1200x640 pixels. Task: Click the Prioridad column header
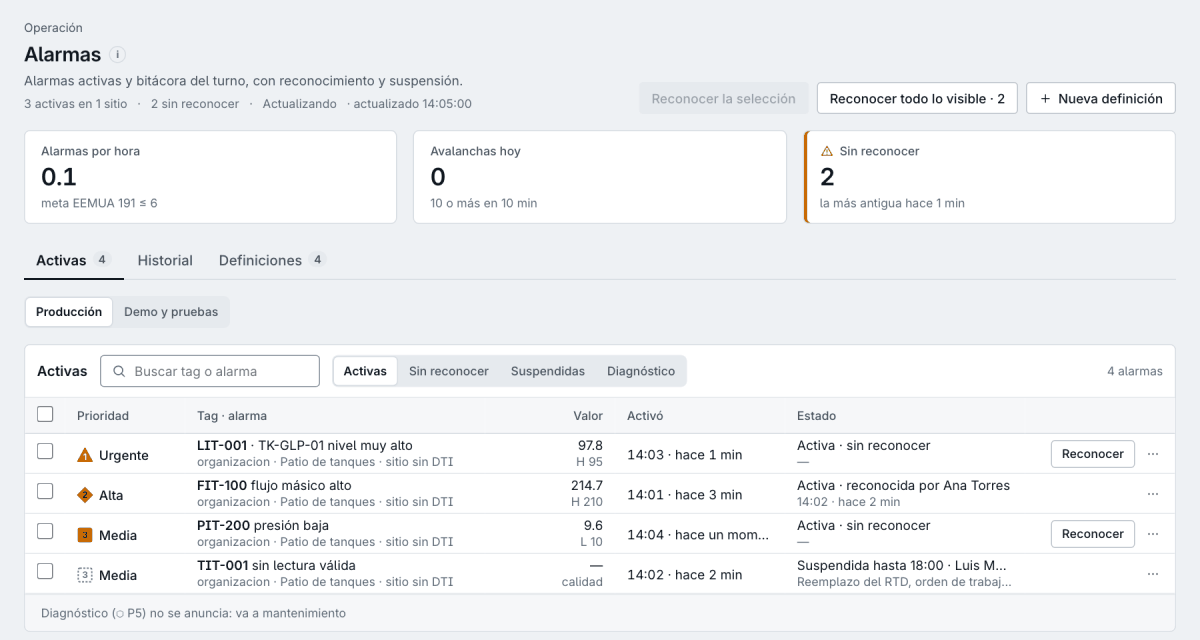tap(103, 416)
